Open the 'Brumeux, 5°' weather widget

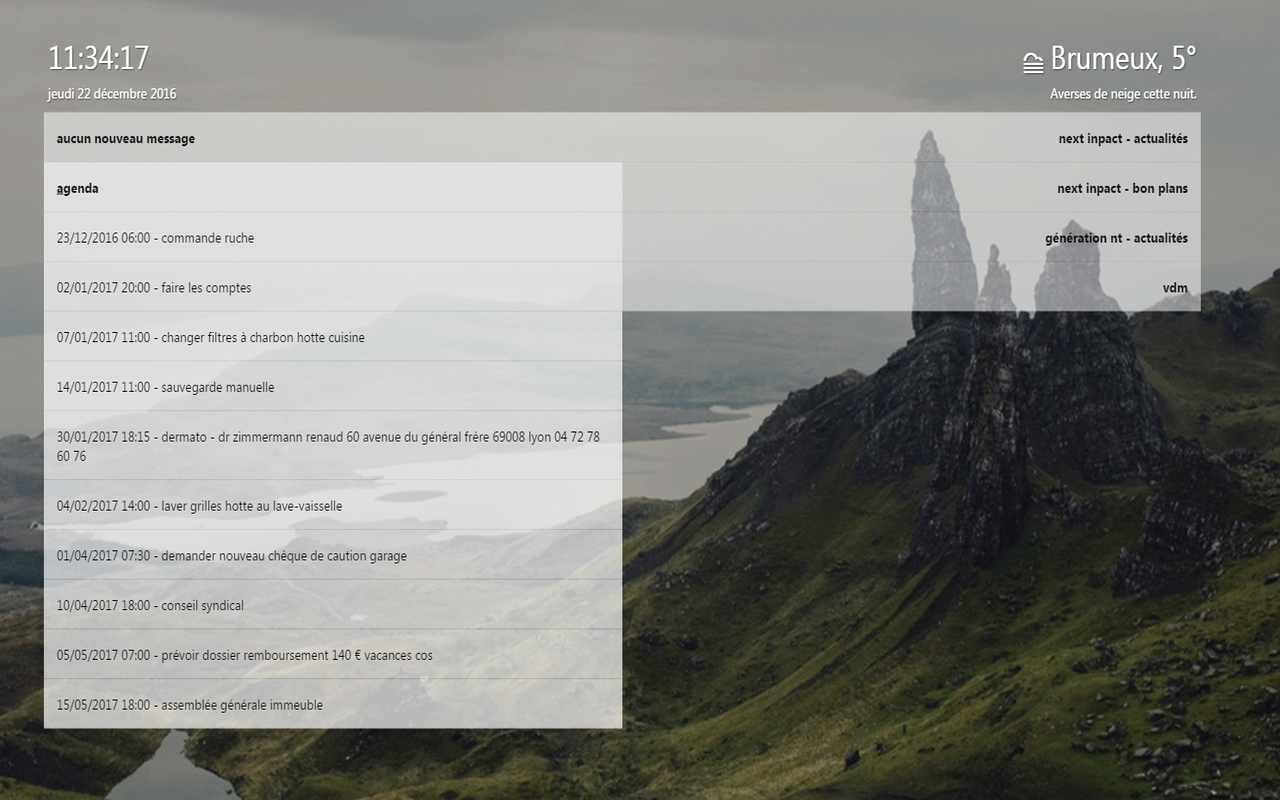pos(1123,59)
